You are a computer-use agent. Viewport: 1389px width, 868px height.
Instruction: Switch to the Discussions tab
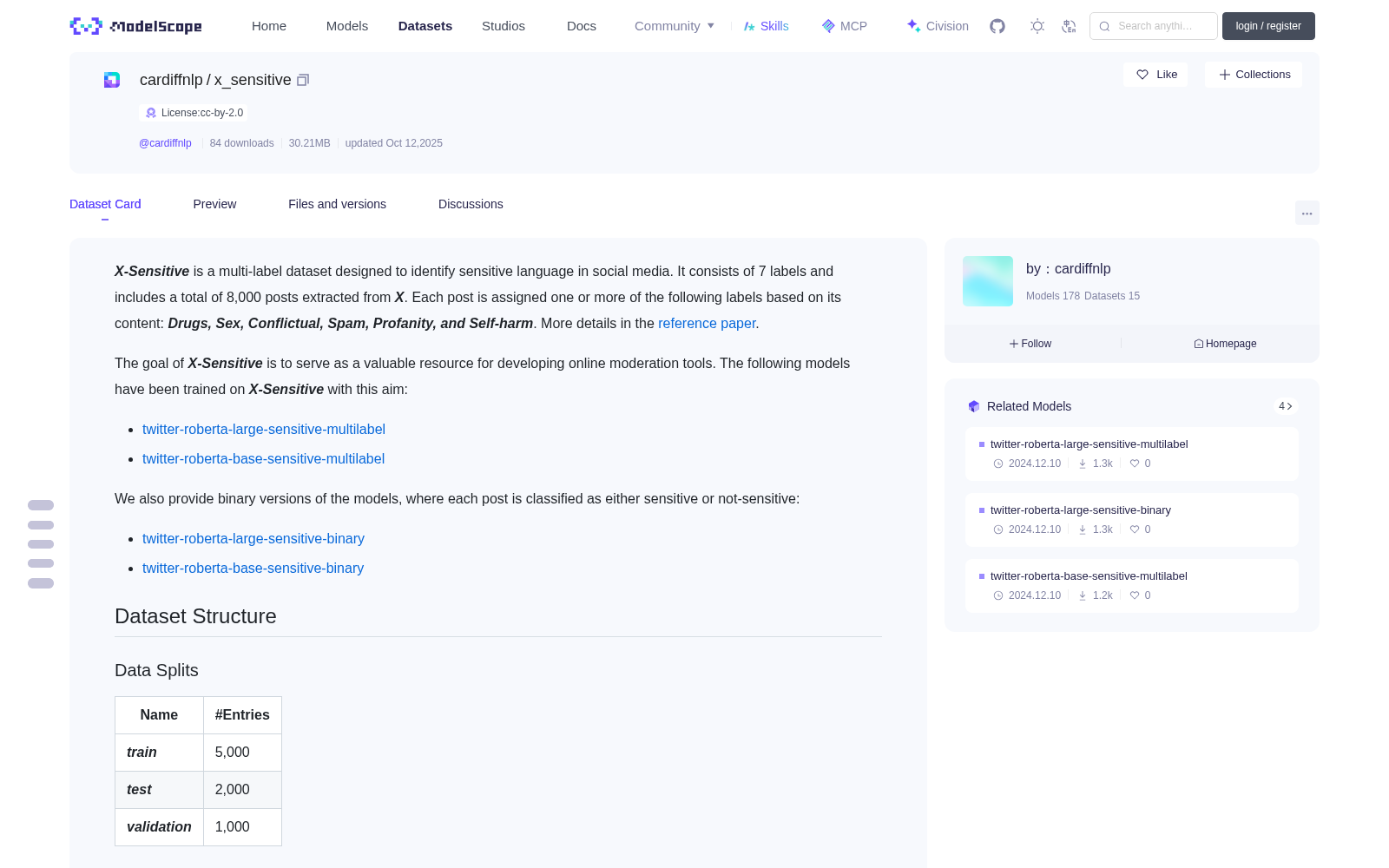point(471,204)
